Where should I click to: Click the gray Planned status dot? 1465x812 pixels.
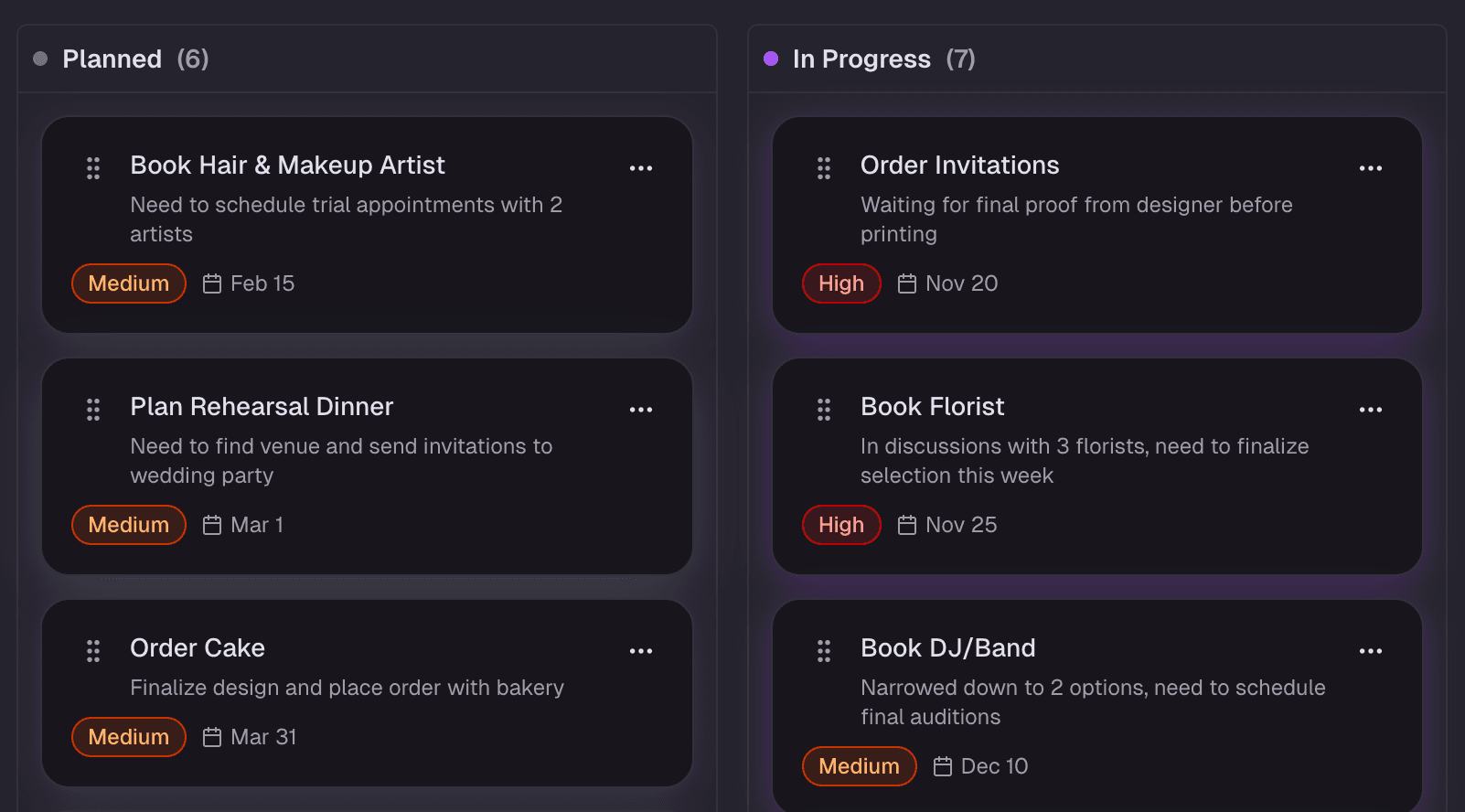click(x=40, y=59)
